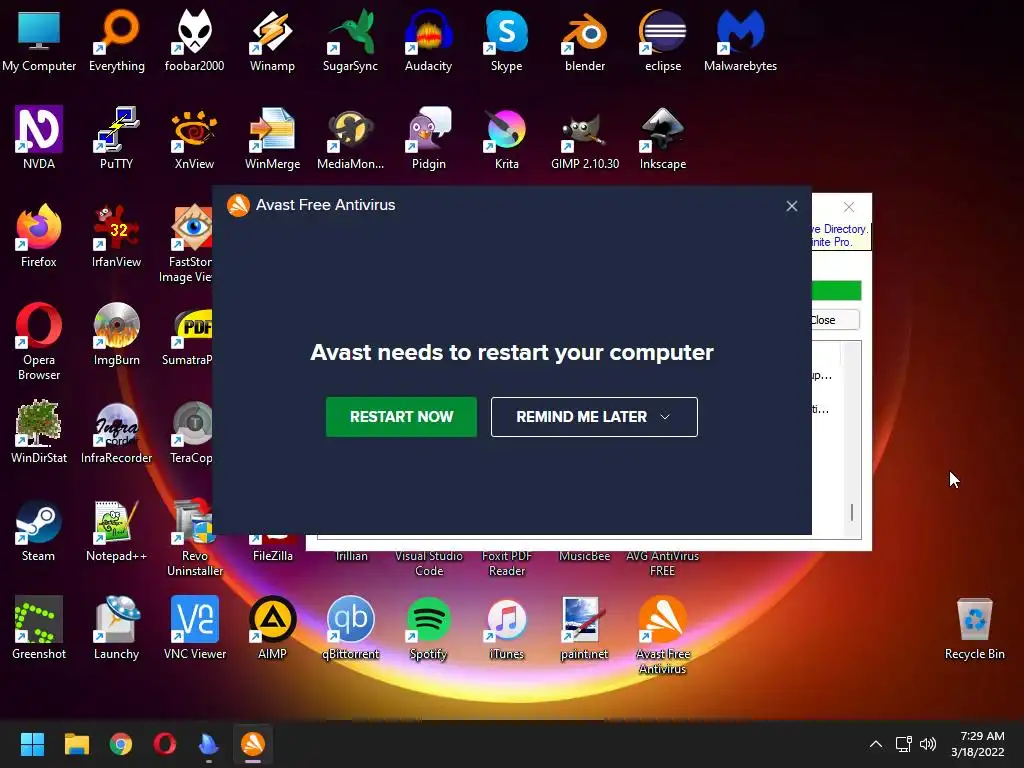The width and height of the screenshot is (1024, 768).
Task: Open the Windows Start menu
Action: point(32,743)
